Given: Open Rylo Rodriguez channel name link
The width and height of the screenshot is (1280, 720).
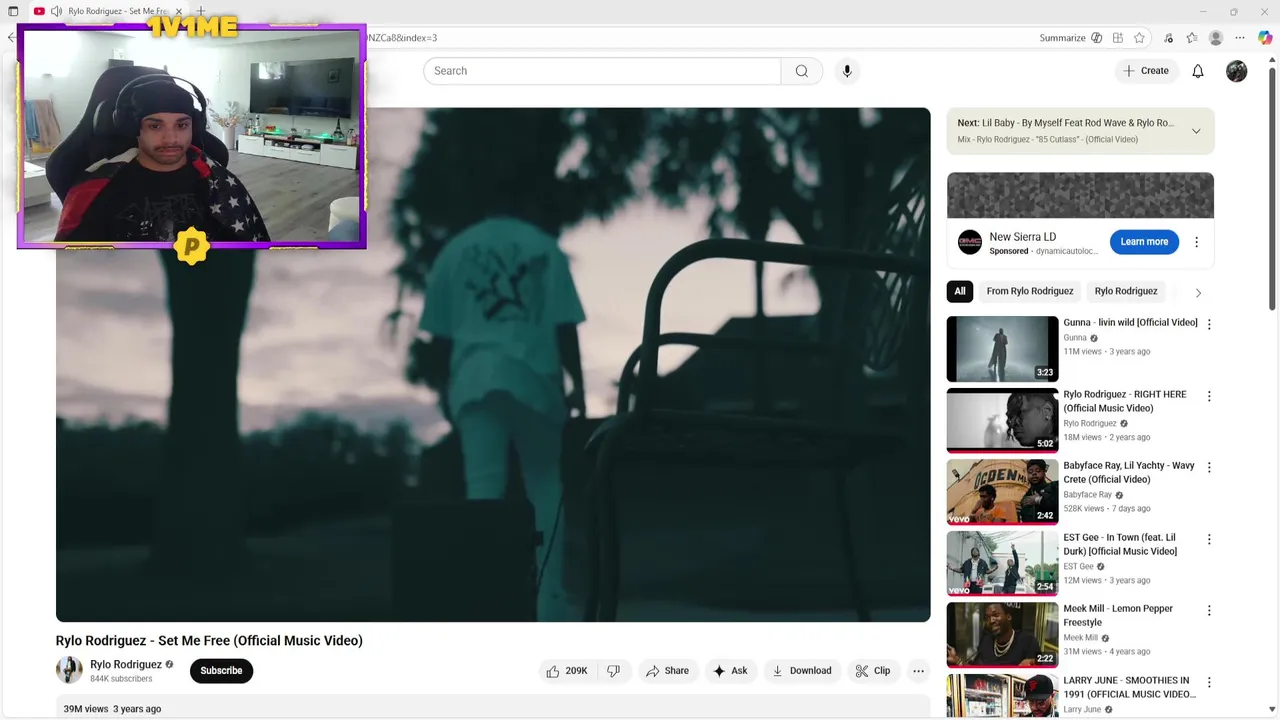Looking at the screenshot, I should (x=126, y=665).
